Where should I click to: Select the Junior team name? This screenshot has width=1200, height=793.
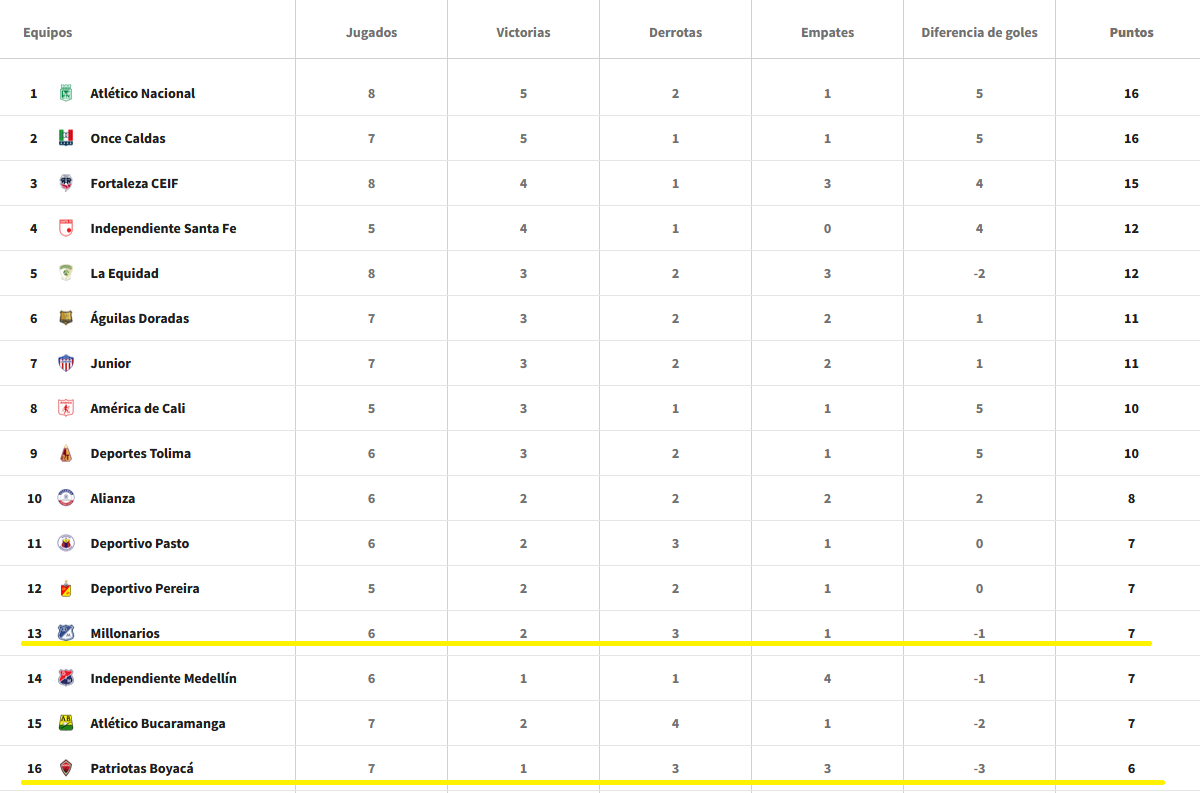pos(111,363)
